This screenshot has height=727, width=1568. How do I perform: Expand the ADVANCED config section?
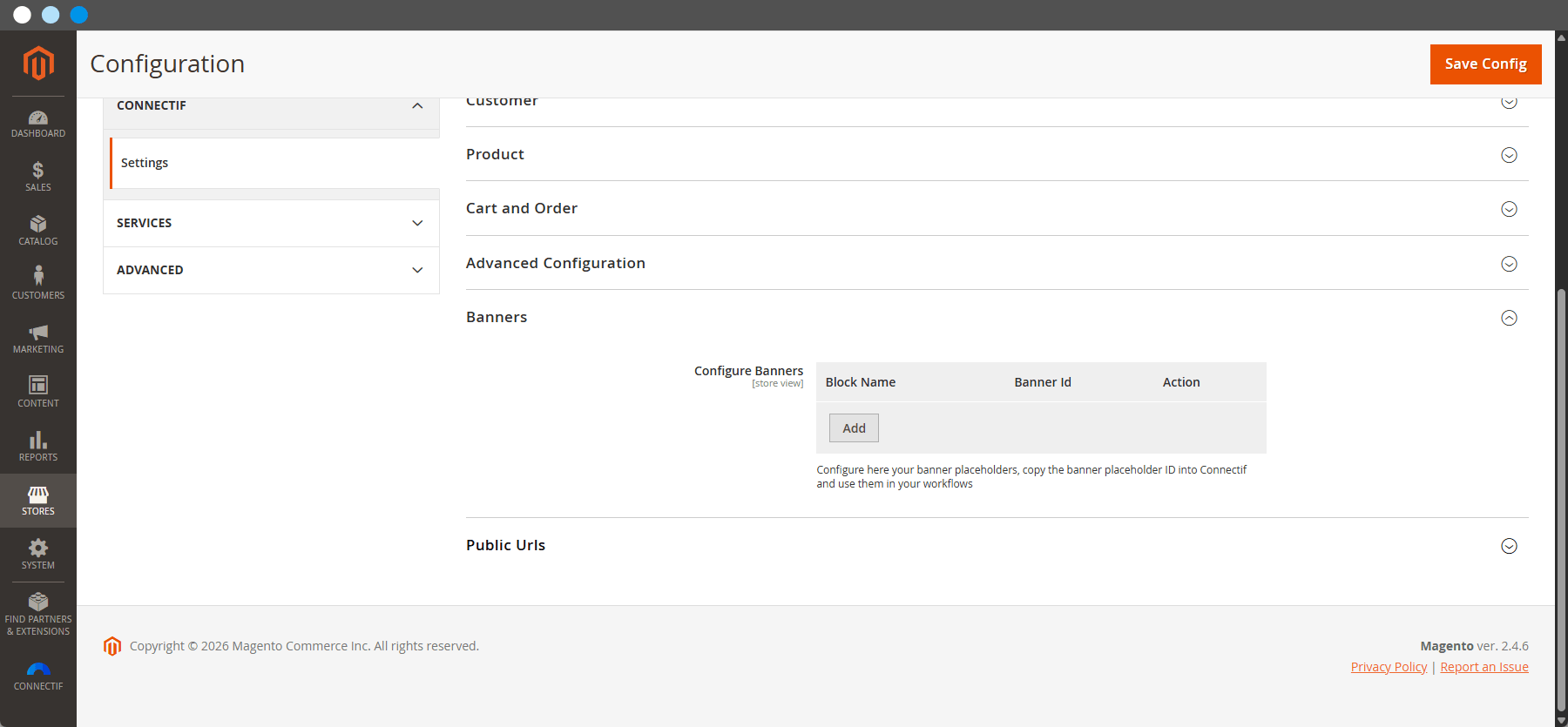271,270
